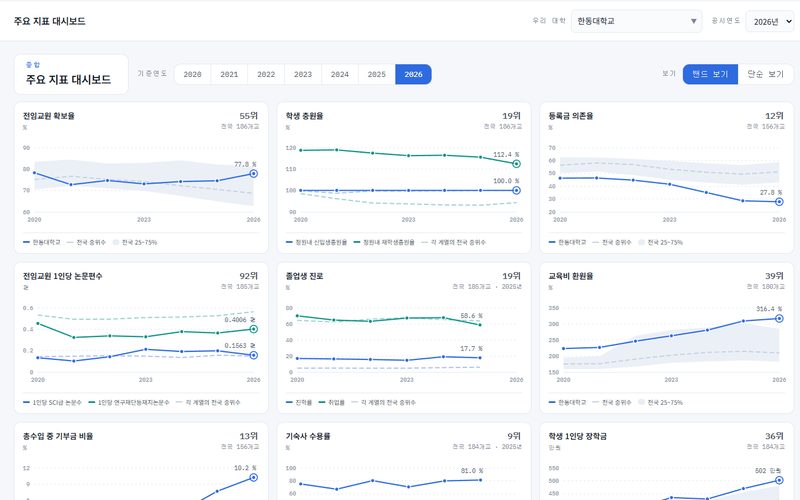Click the 0.1563 endpoint marker in 논문편수 chart

[x=254, y=355]
